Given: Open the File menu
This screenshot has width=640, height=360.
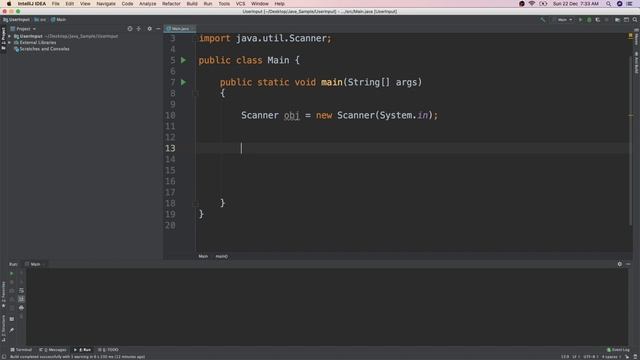Looking at the screenshot, I should tap(56, 4).
